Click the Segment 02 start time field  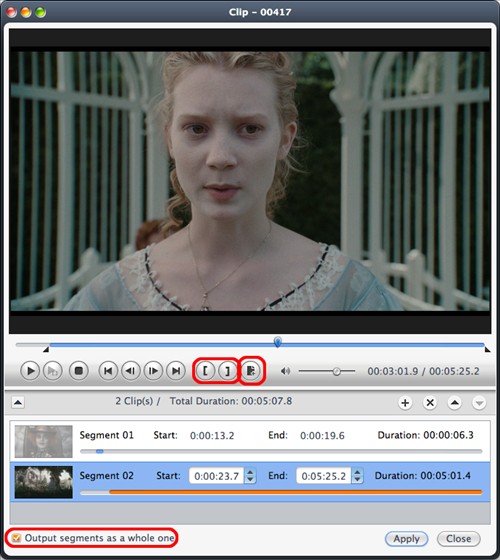pos(216,476)
